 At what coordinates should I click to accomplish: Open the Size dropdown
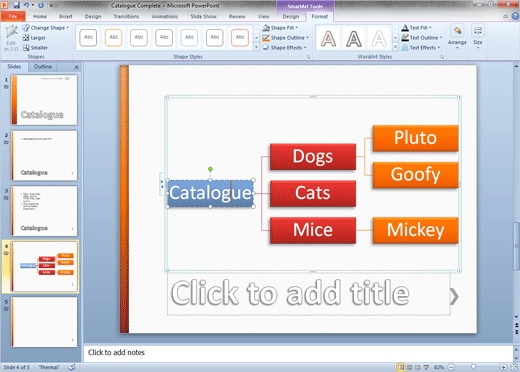click(478, 37)
